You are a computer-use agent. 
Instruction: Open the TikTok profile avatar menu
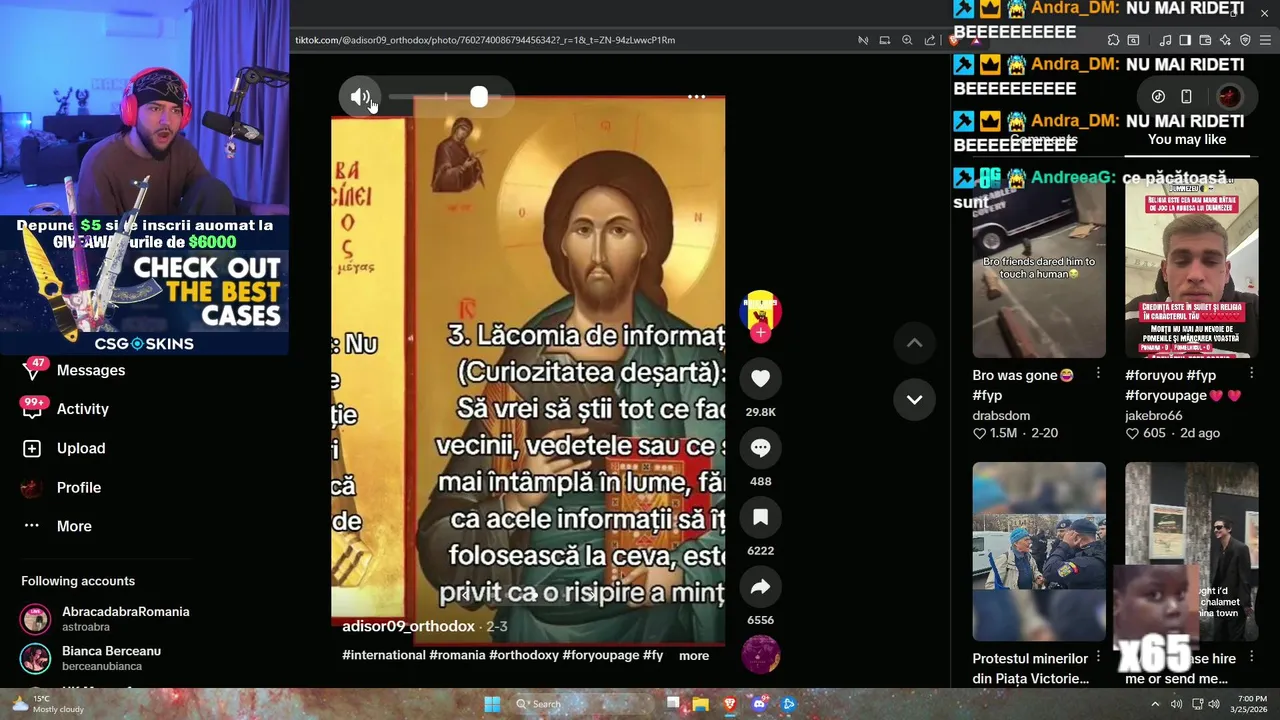(x=1229, y=96)
